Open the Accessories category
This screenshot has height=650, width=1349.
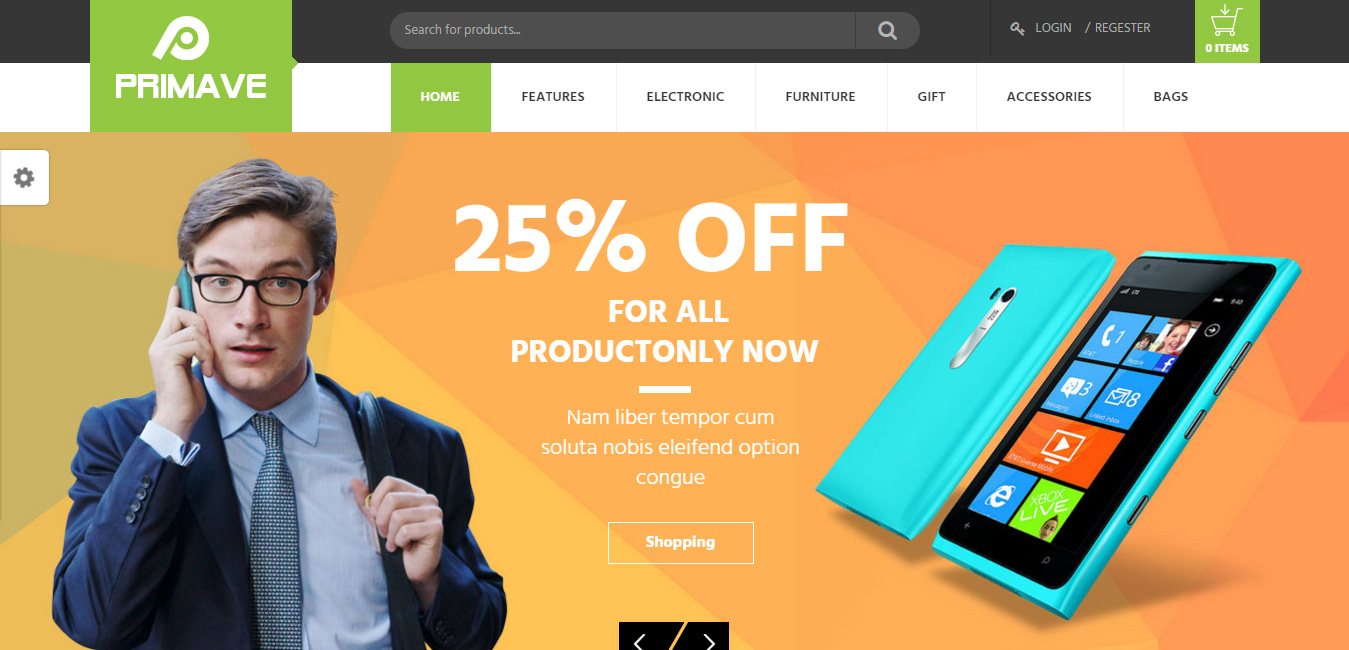click(1049, 97)
